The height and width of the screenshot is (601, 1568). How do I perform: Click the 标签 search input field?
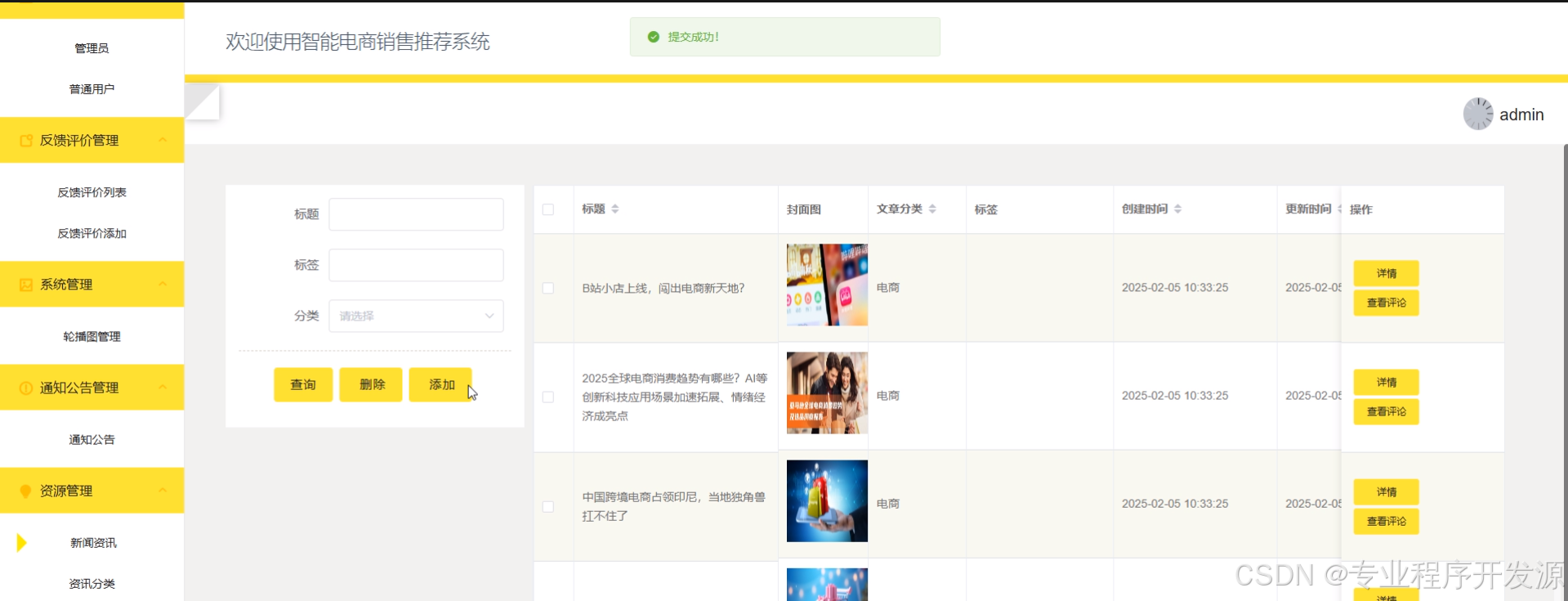point(416,265)
